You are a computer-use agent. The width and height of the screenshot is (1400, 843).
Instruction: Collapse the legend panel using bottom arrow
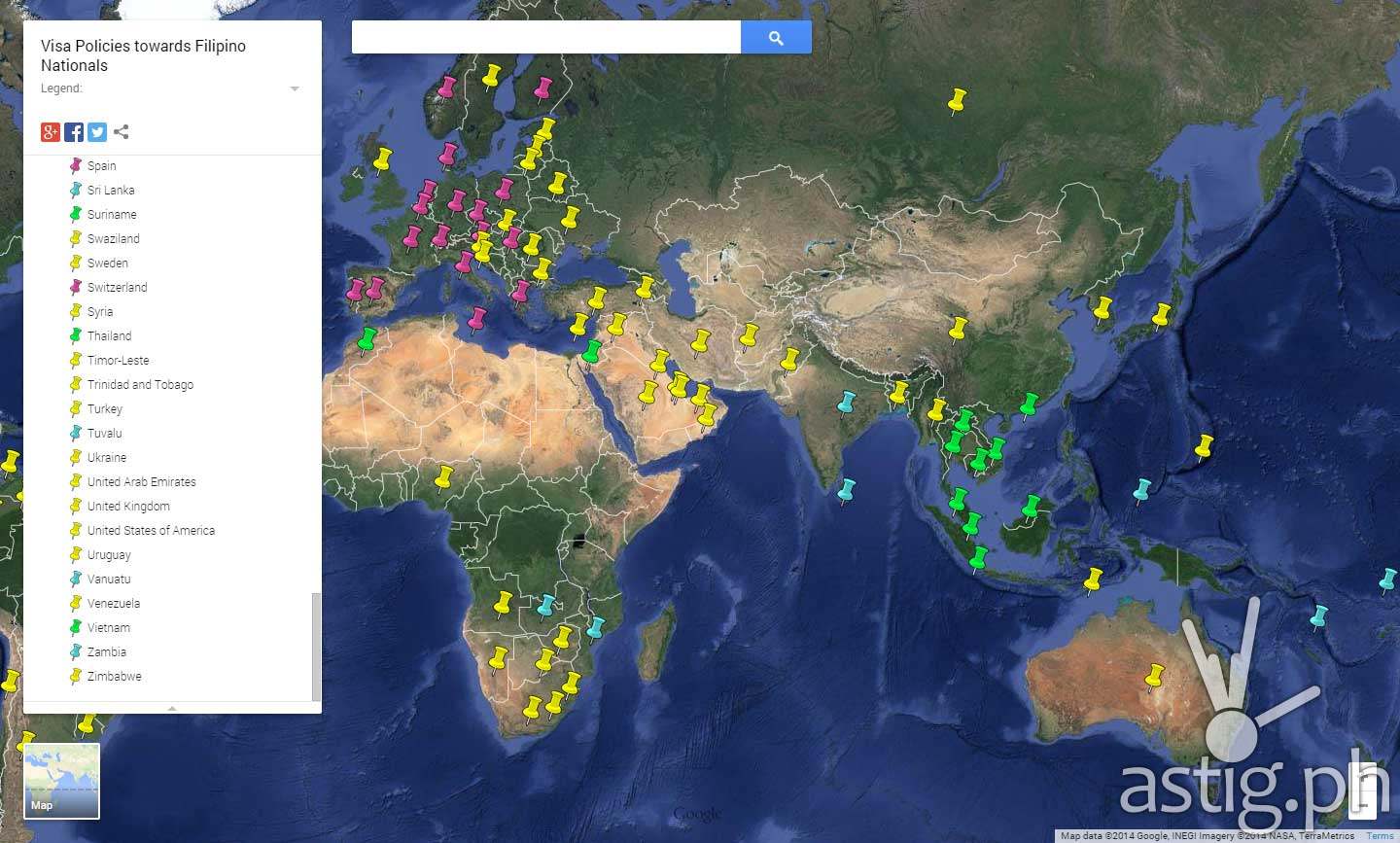172,708
